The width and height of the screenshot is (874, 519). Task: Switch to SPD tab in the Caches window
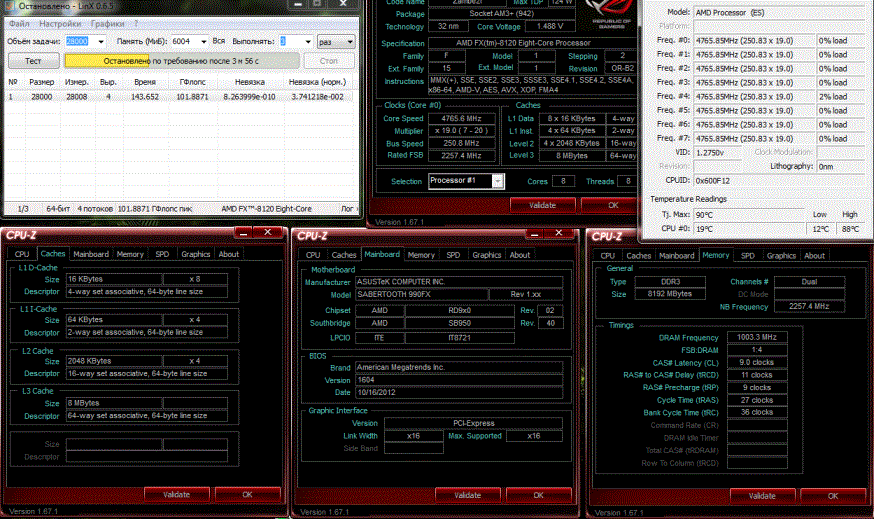point(162,254)
